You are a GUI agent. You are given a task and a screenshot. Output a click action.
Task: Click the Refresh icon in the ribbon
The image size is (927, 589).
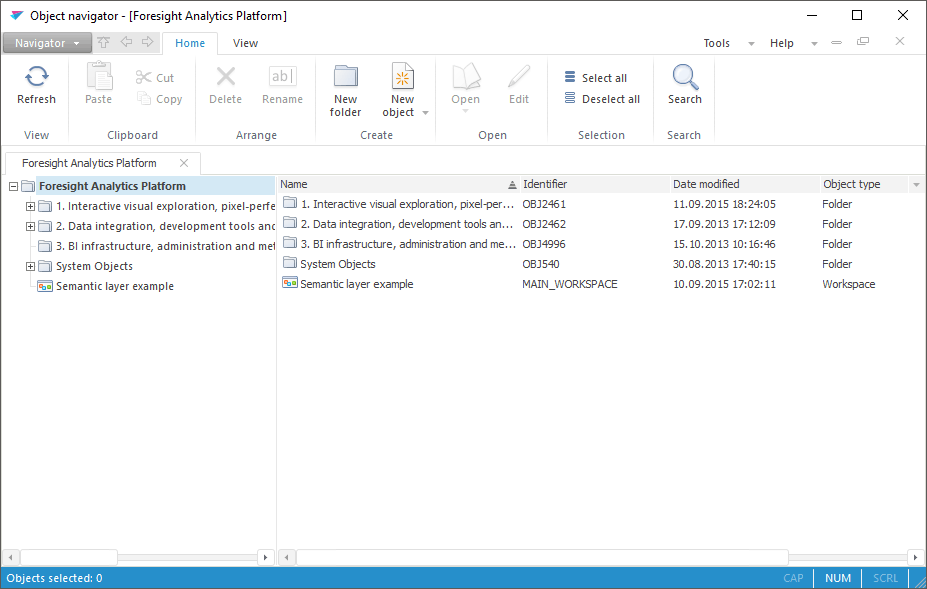pyautogui.click(x=37, y=76)
